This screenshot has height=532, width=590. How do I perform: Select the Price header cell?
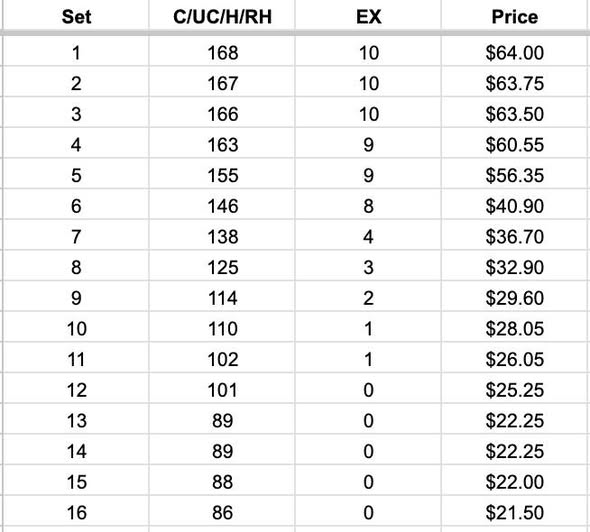515,17
